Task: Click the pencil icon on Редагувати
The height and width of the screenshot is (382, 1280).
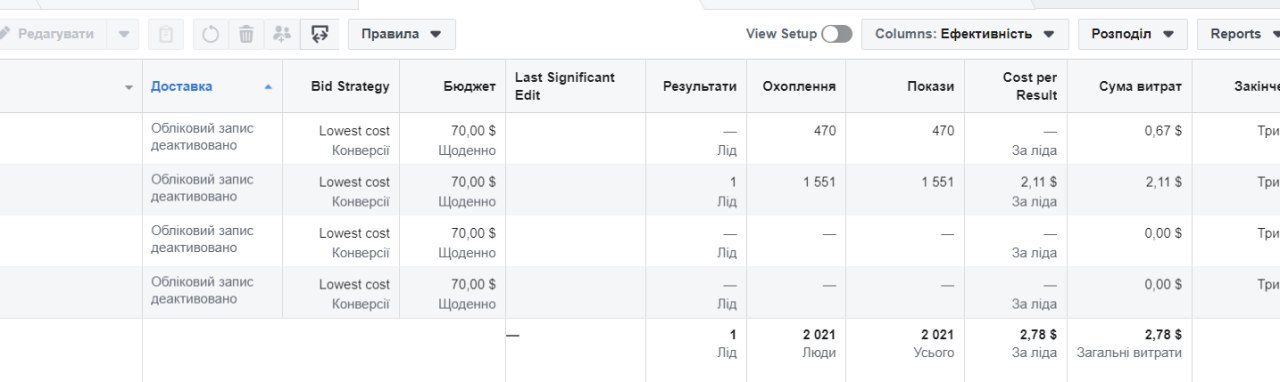Action: pyautogui.click(x=4, y=34)
